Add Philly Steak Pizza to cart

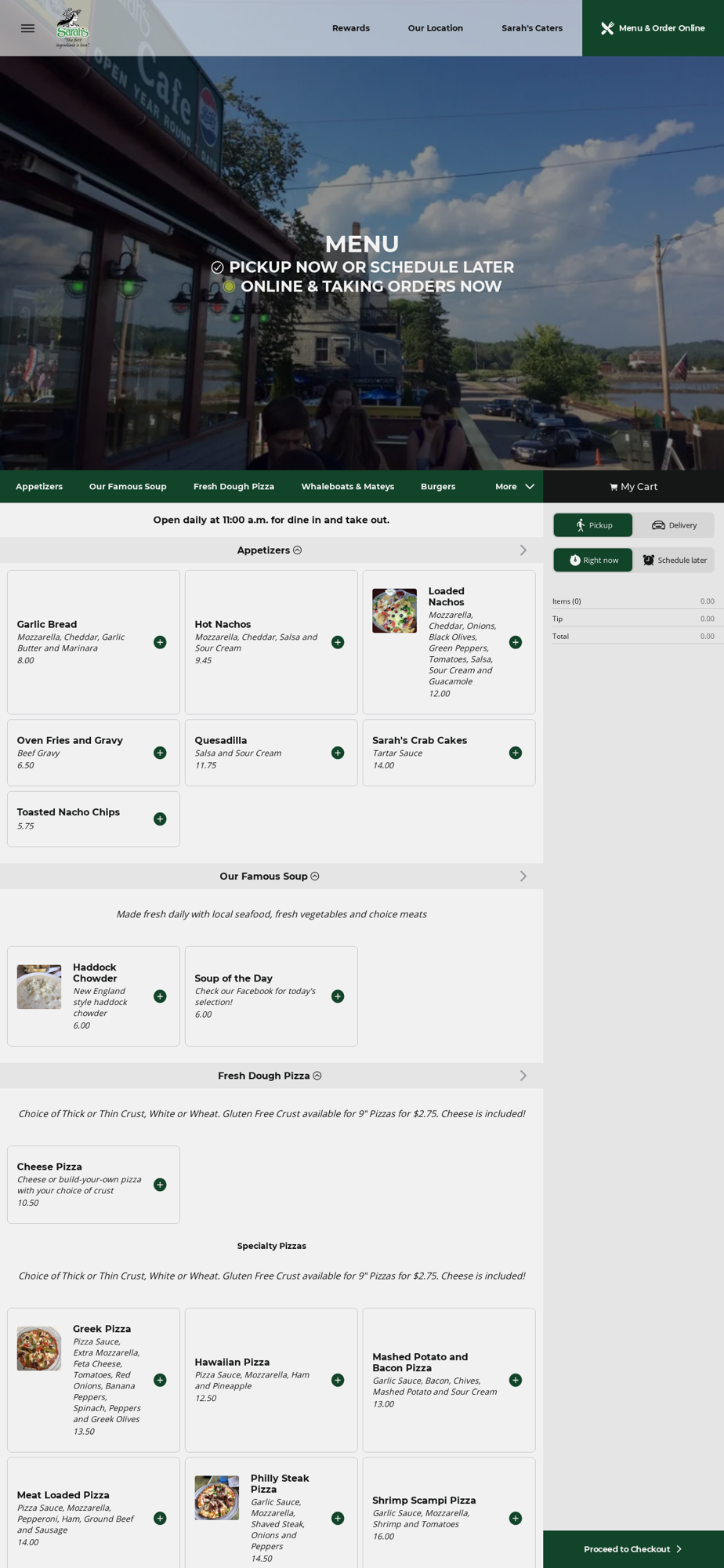point(338,1519)
